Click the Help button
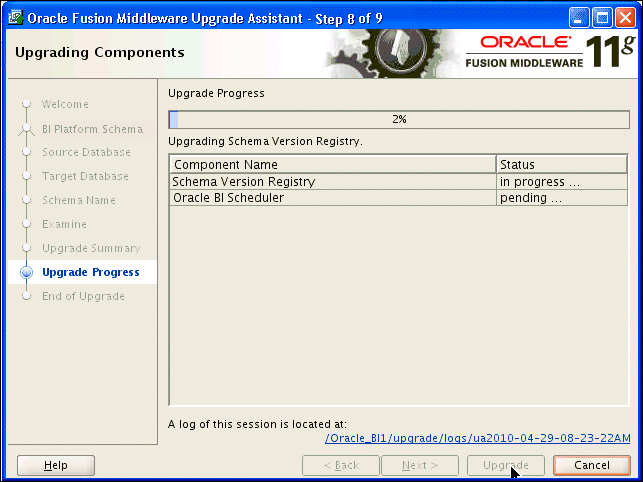 [x=56, y=465]
